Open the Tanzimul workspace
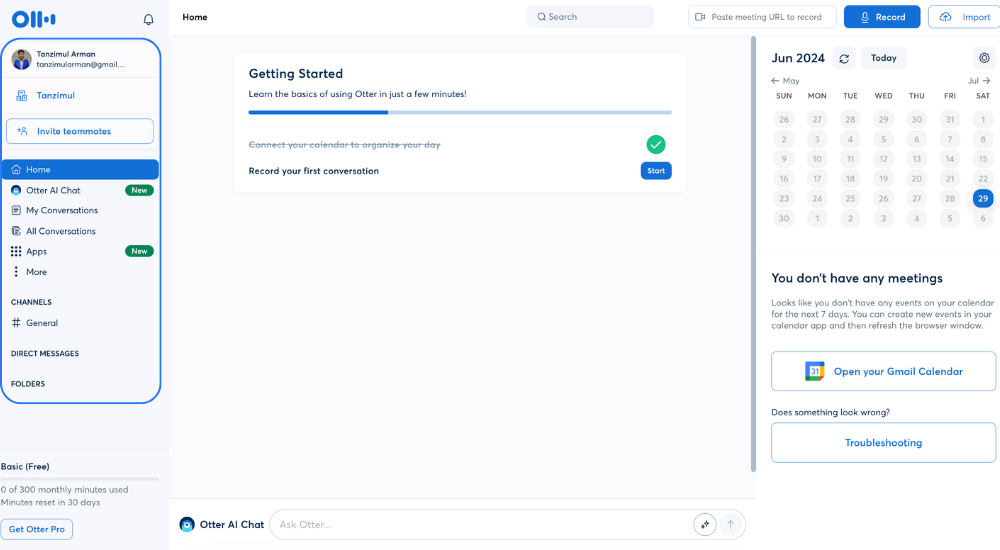Screen dimensions: 1000x550 55,95
